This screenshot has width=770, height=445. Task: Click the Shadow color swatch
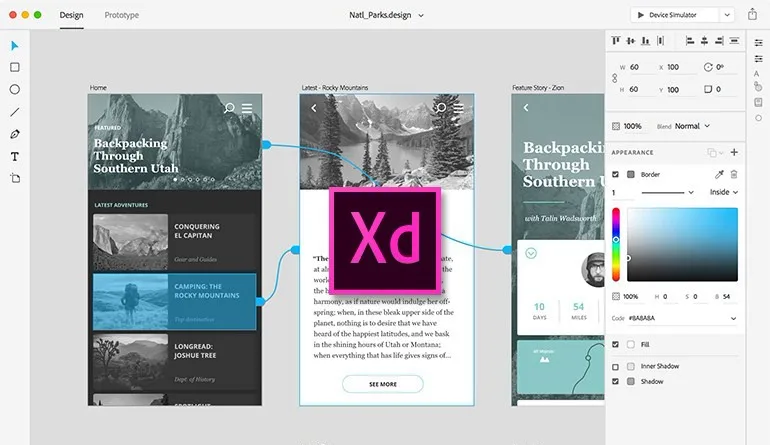(x=631, y=381)
